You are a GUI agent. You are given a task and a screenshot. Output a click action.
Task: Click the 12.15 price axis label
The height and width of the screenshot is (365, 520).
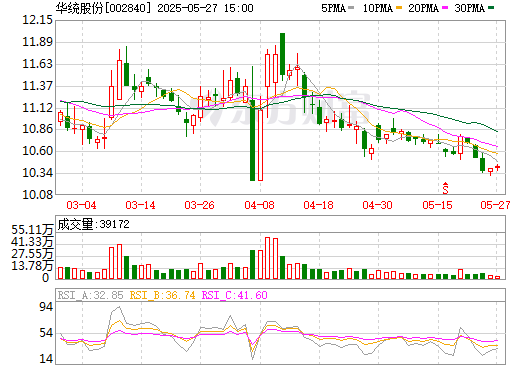pyautogui.click(x=37, y=20)
